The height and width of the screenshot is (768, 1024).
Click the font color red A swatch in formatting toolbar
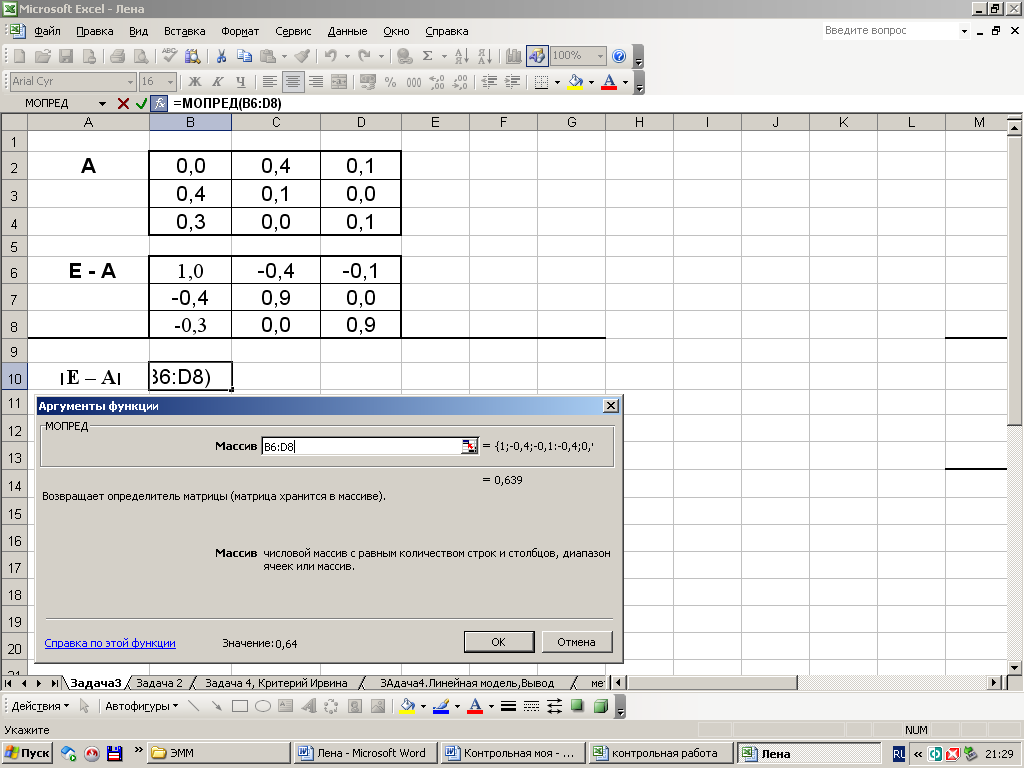tap(608, 82)
